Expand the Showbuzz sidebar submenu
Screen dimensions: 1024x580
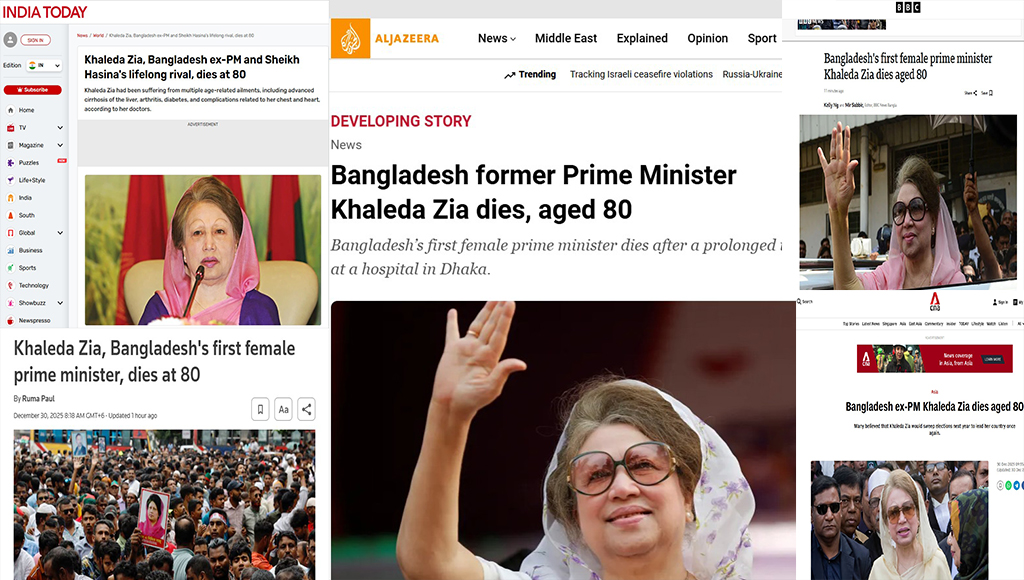click(x=60, y=303)
